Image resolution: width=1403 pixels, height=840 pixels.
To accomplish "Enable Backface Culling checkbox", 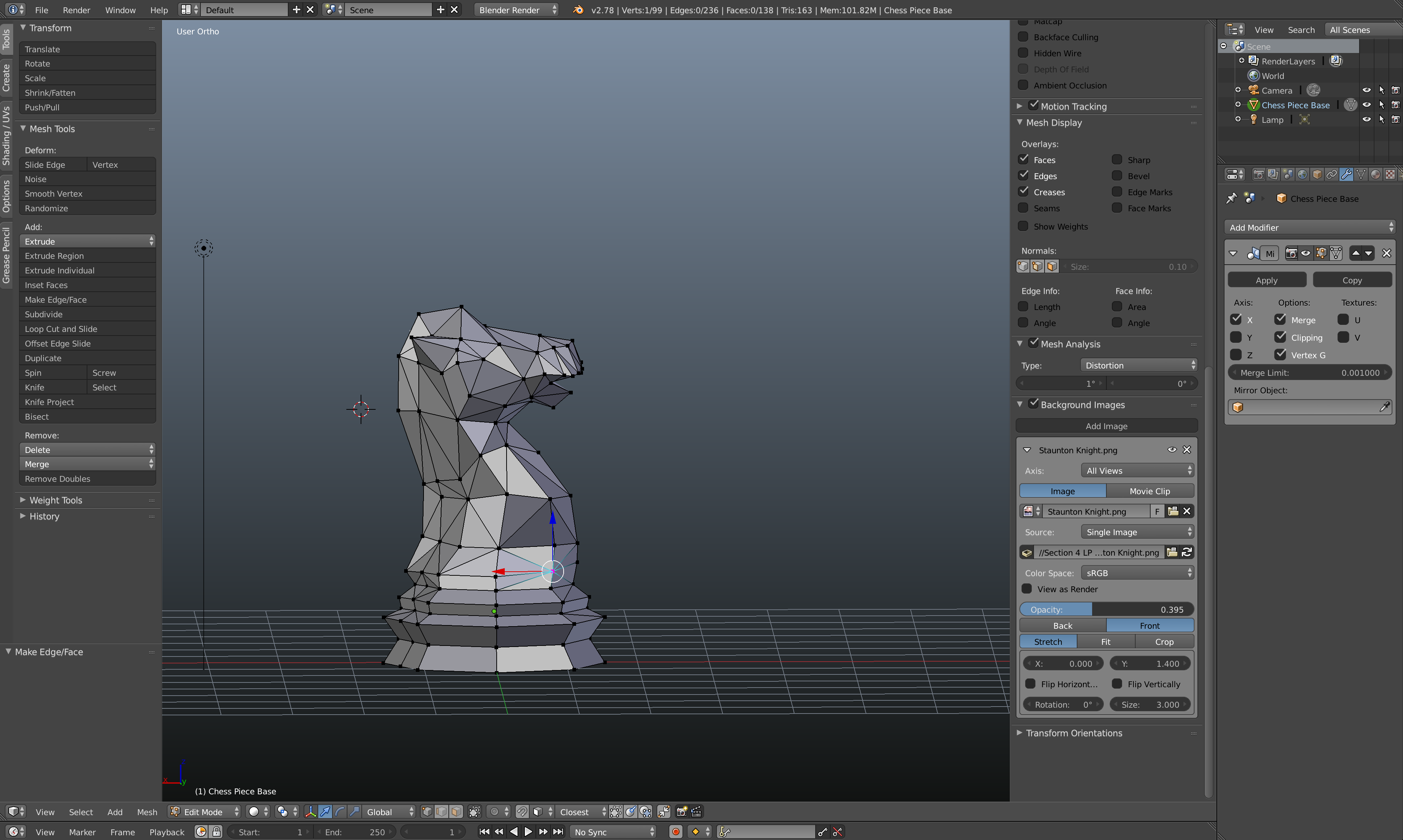I will [1023, 37].
